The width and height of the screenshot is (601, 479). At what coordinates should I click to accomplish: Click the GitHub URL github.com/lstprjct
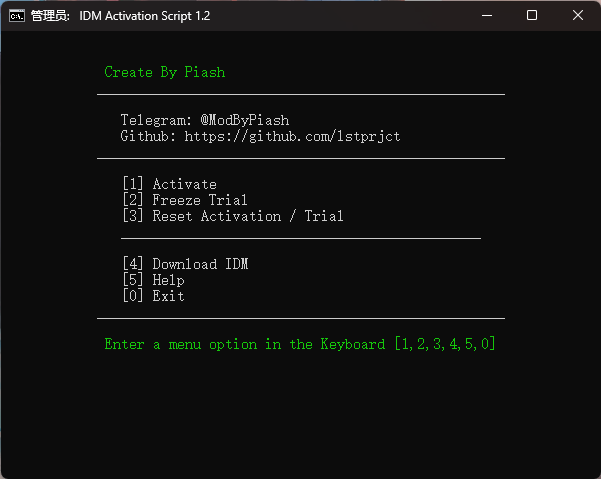(x=292, y=136)
